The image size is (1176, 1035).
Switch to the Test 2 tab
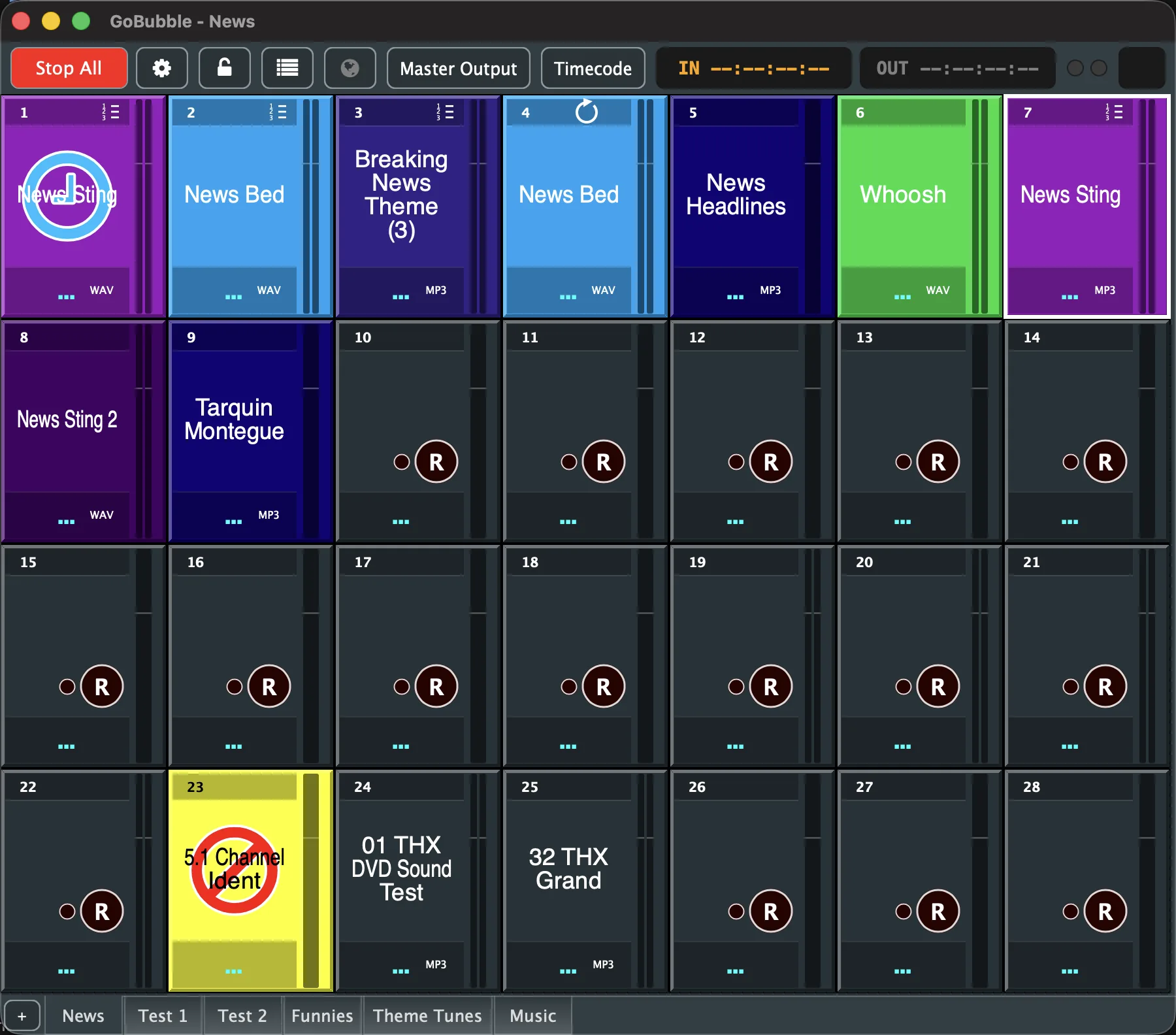point(242,1015)
